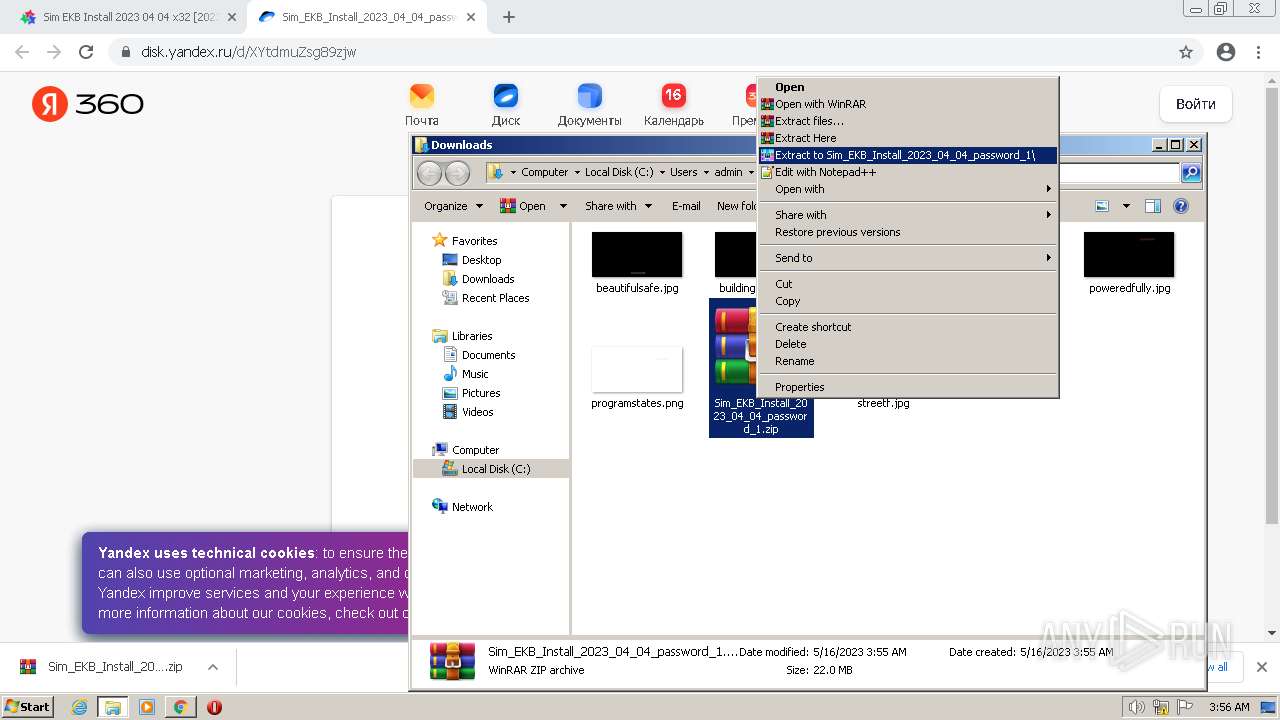Image resolution: width=1280 pixels, height=720 pixels.
Task: Open a new Chrome tab
Action: point(509,17)
